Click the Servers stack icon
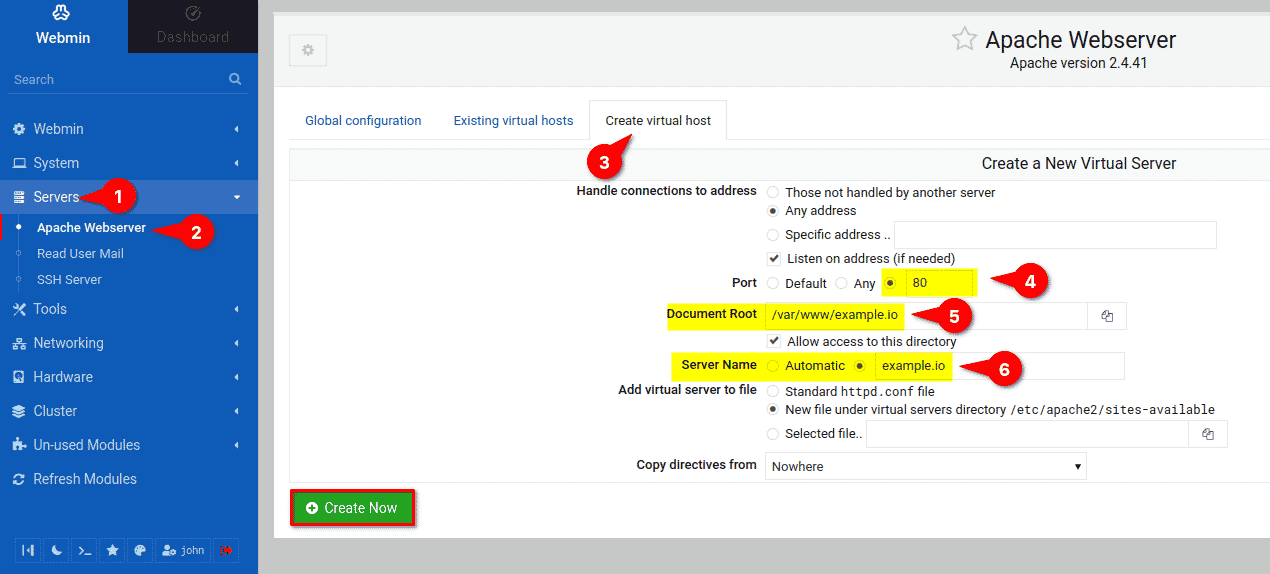The height and width of the screenshot is (574, 1270). pos(19,197)
